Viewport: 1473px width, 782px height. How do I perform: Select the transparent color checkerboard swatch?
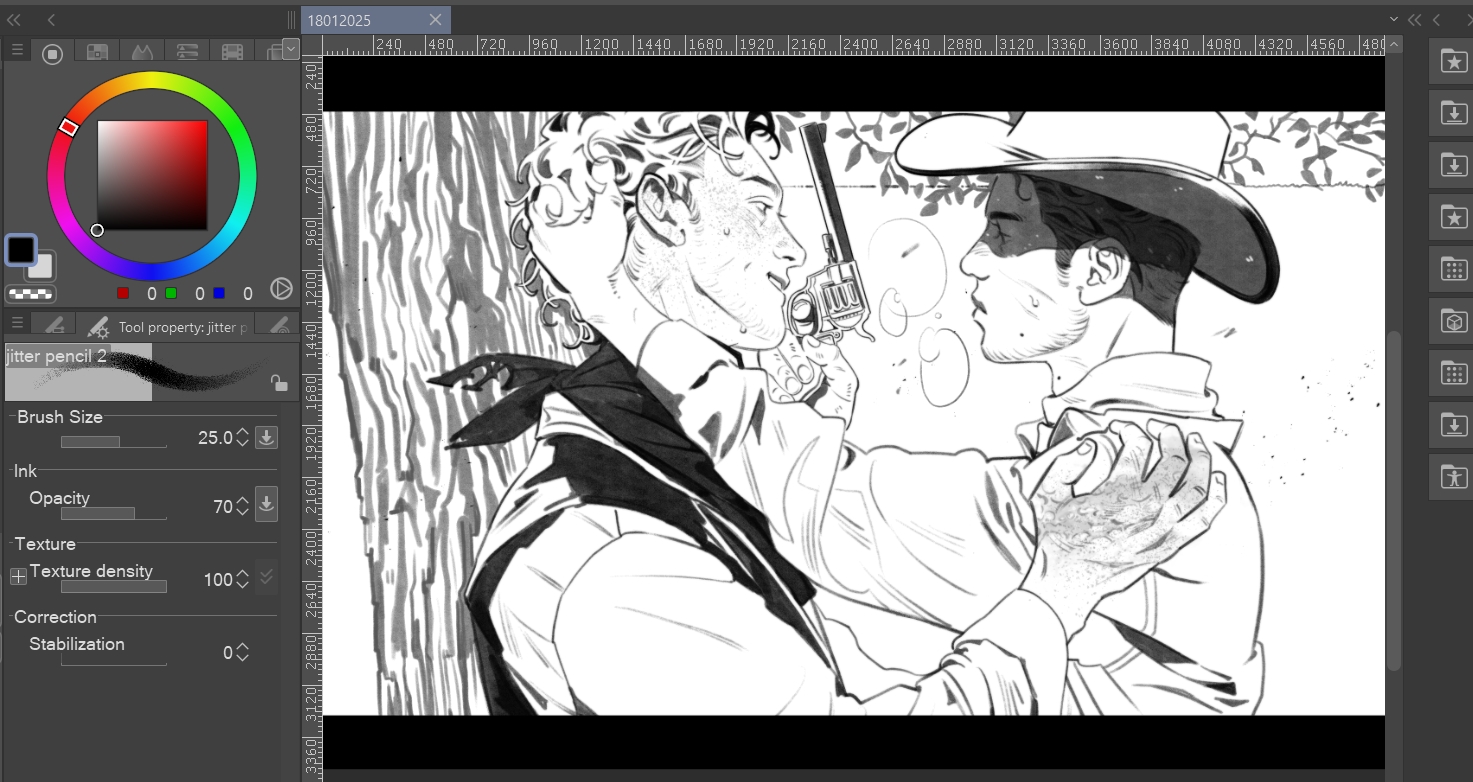(30, 294)
